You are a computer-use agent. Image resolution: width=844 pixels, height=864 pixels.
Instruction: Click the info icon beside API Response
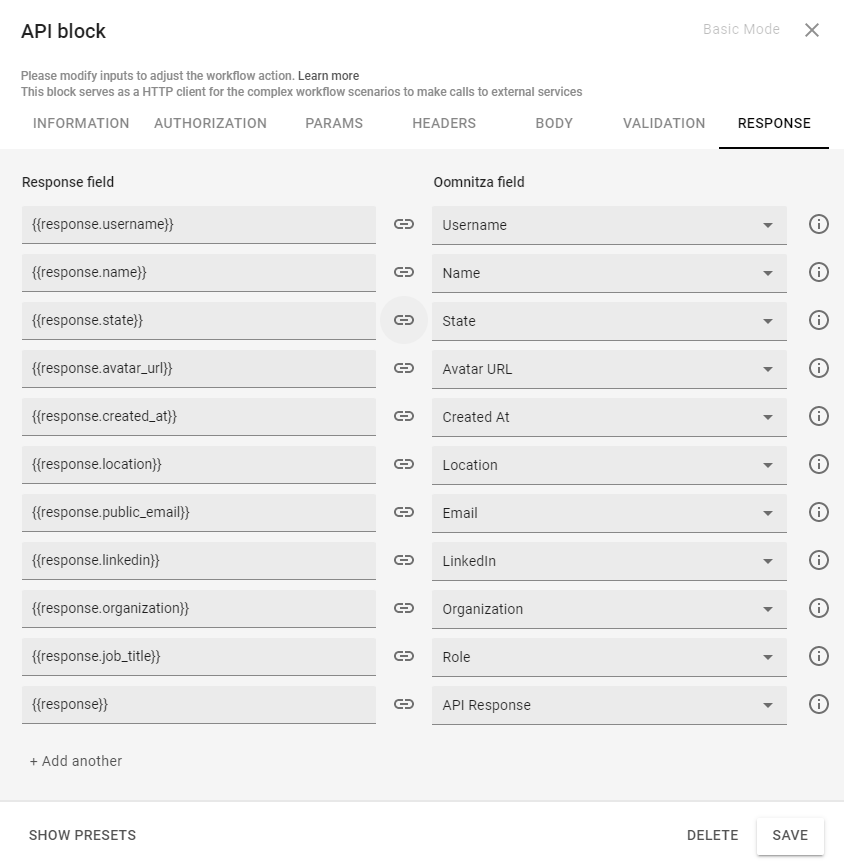818,704
